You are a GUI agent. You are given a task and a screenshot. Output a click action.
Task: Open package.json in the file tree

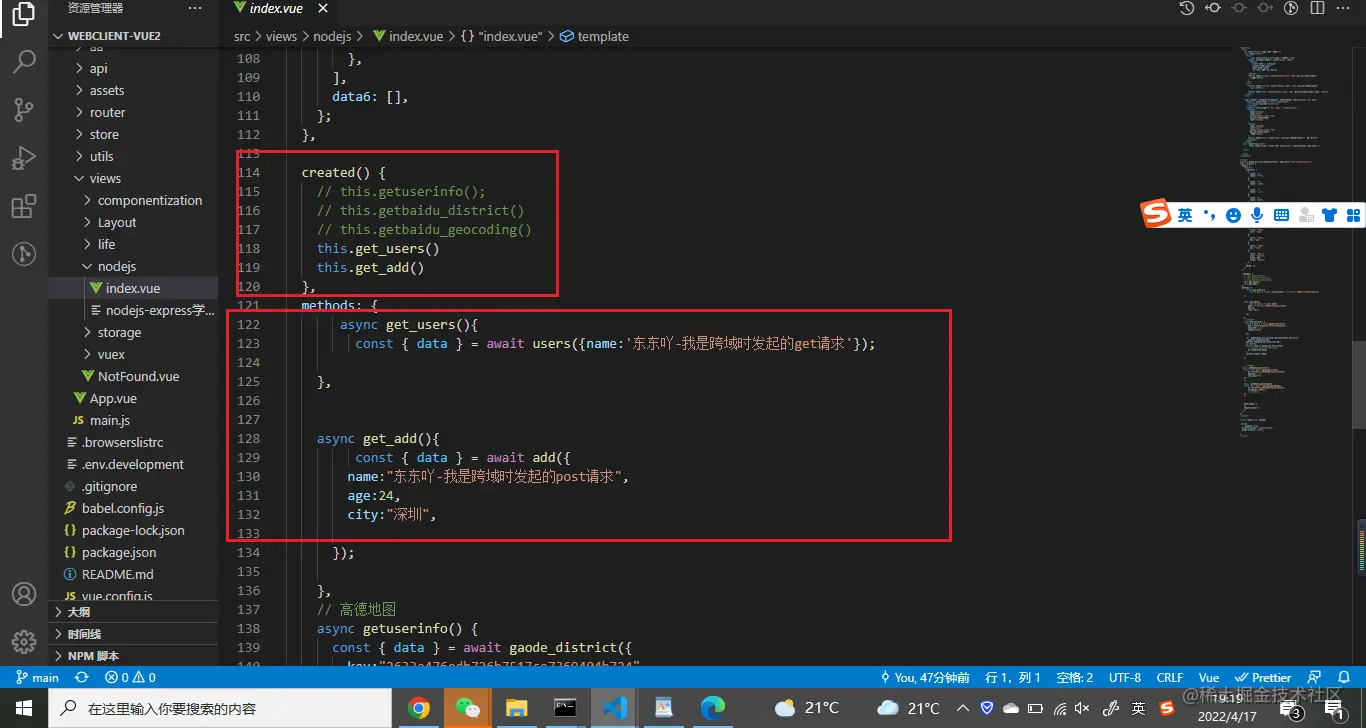coord(133,552)
